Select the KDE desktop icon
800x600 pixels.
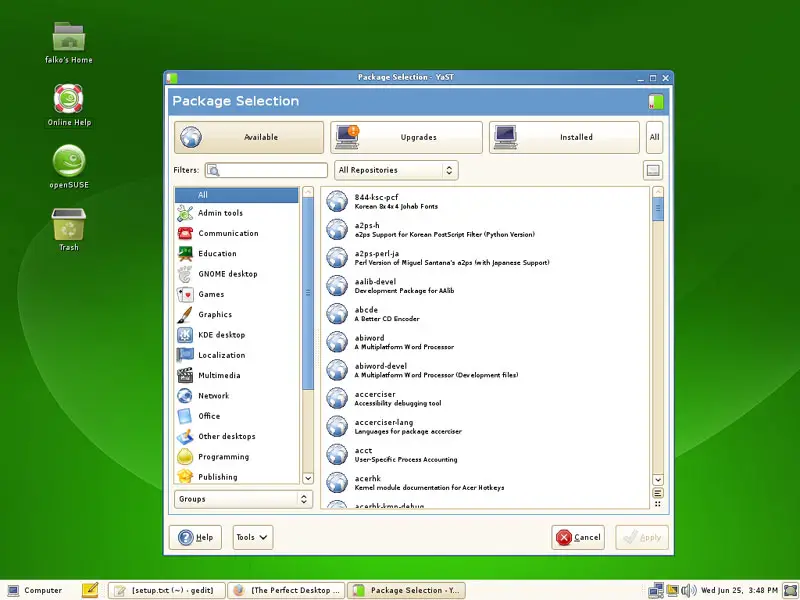coord(185,335)
